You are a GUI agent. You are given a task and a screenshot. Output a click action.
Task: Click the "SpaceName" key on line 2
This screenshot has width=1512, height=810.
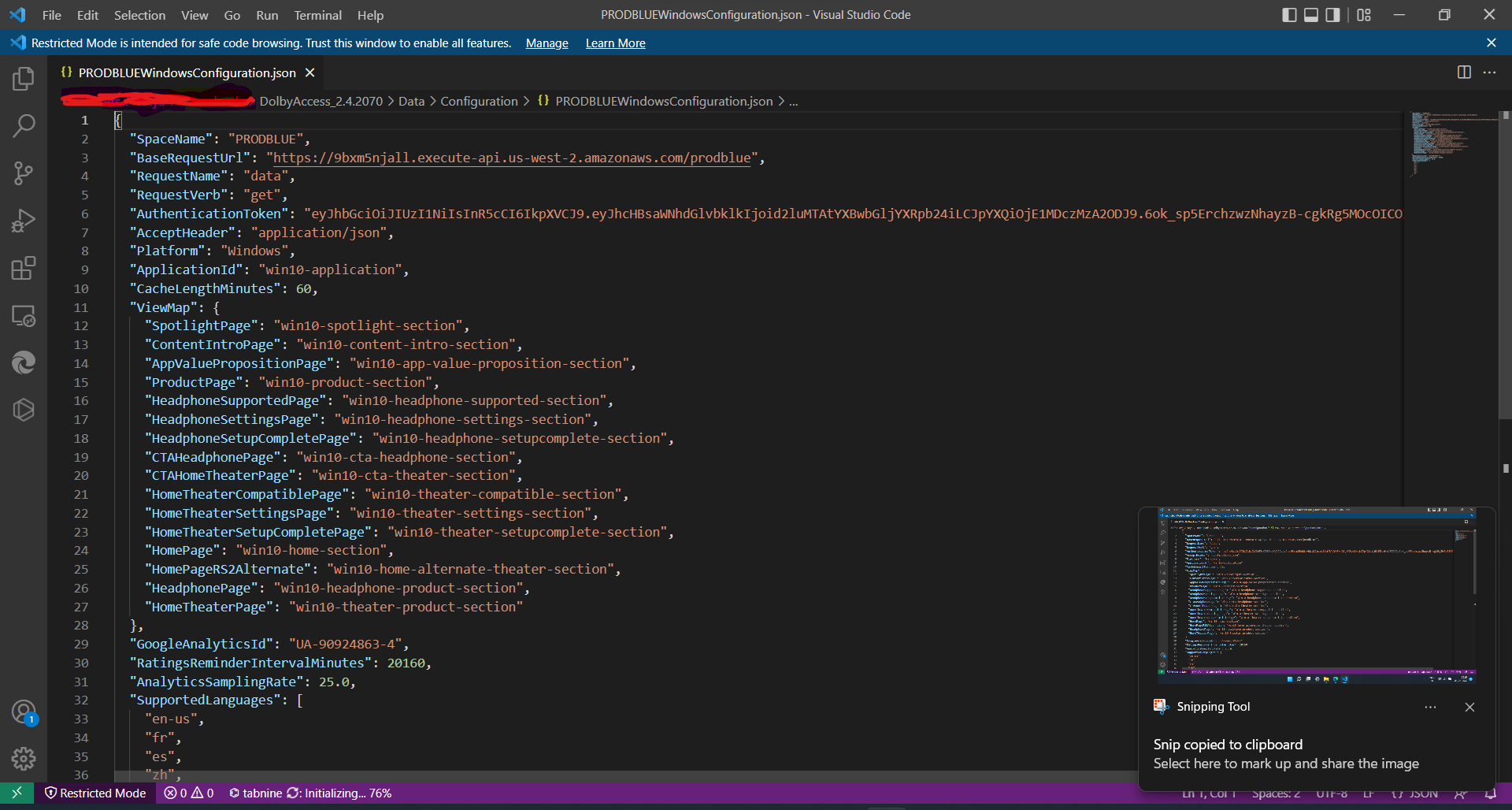click(171, 139)
